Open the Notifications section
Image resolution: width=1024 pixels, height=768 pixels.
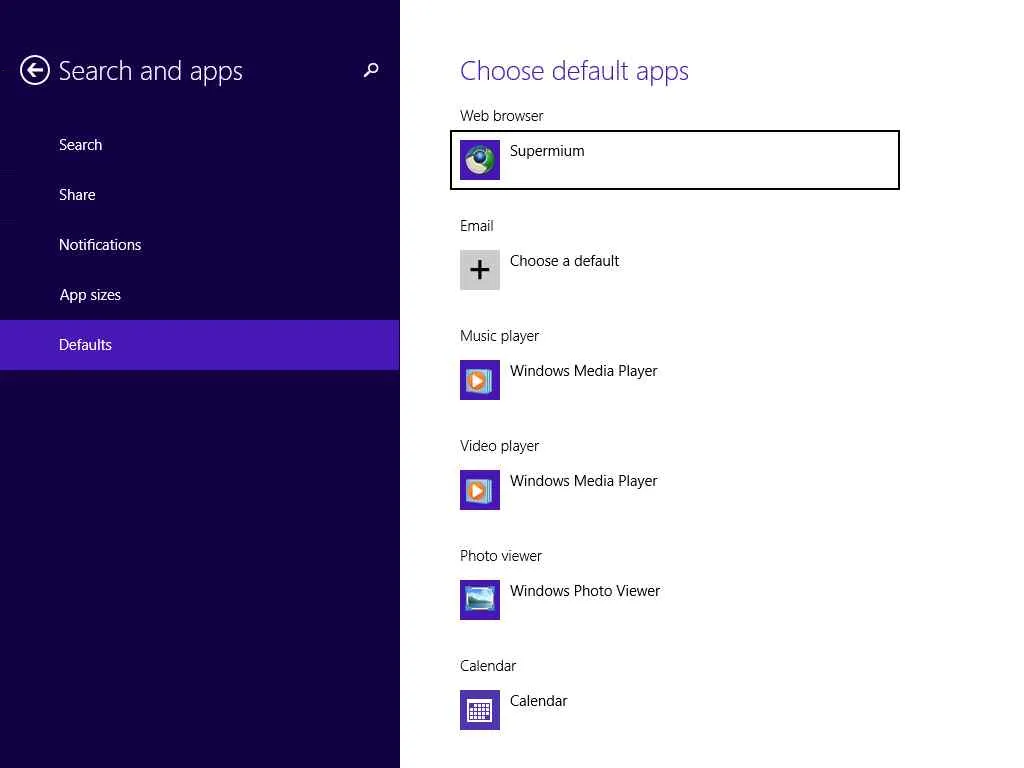coord(100,245)
